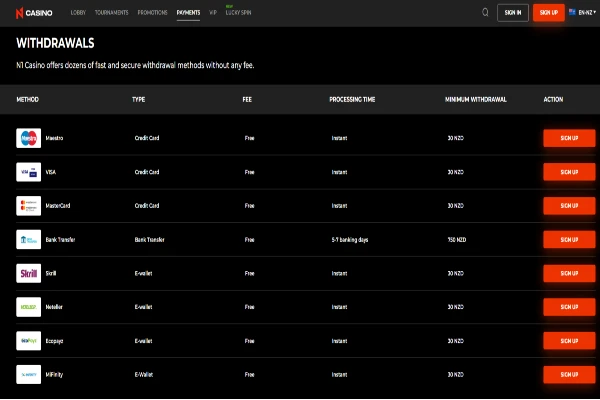Click the Bank Transfer logo icon
The image size is (600, 400).
point(29,240)
